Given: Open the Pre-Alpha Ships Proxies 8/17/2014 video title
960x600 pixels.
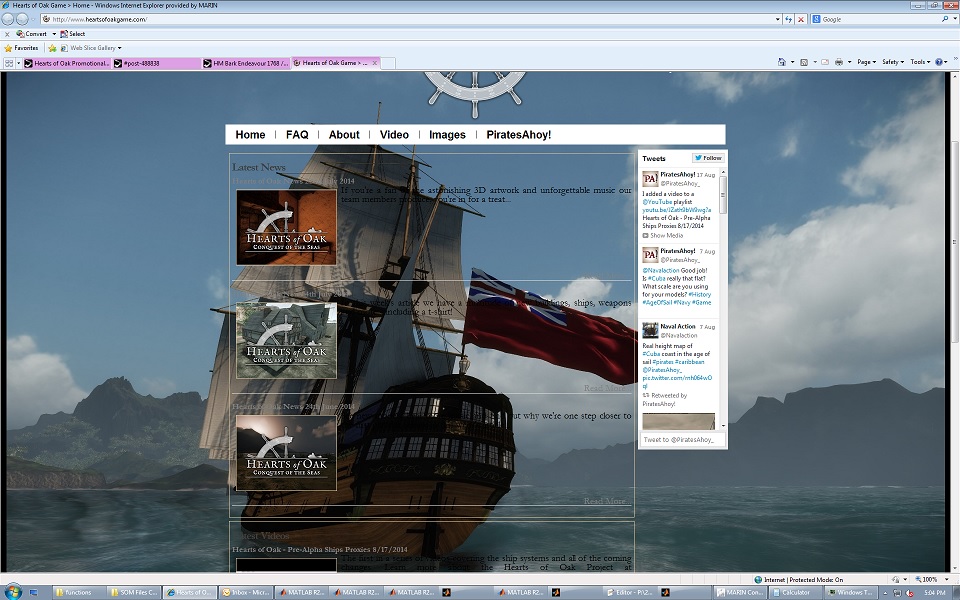Looking at the screenshot, I should point(320,549).
